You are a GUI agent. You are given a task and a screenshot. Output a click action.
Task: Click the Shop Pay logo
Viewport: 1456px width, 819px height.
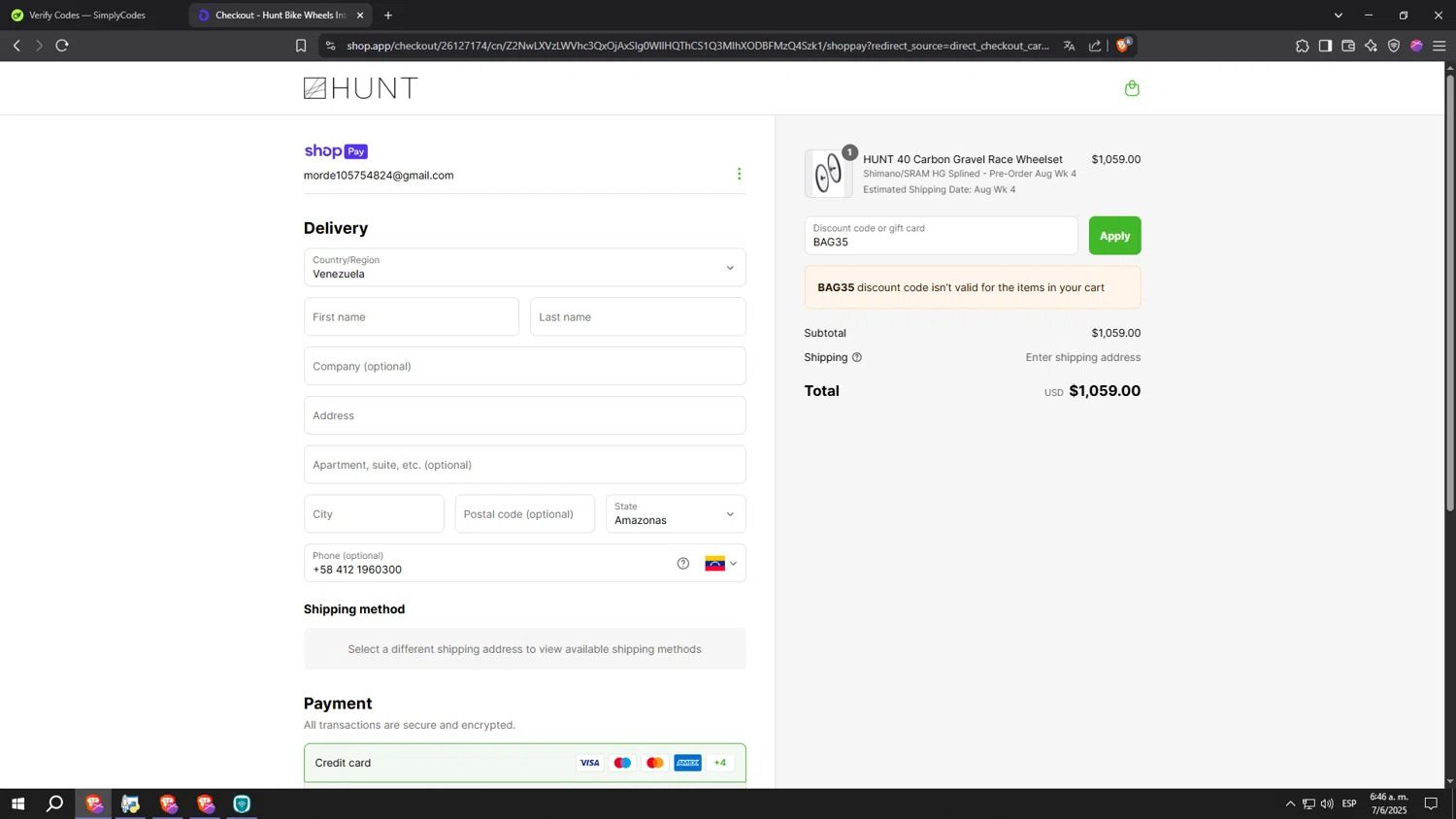(336, 151)
